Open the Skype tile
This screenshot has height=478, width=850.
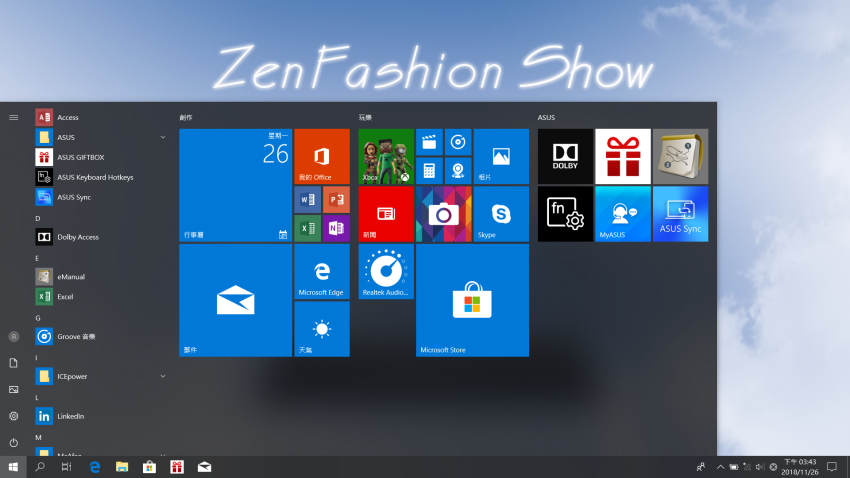pos(501,214)
